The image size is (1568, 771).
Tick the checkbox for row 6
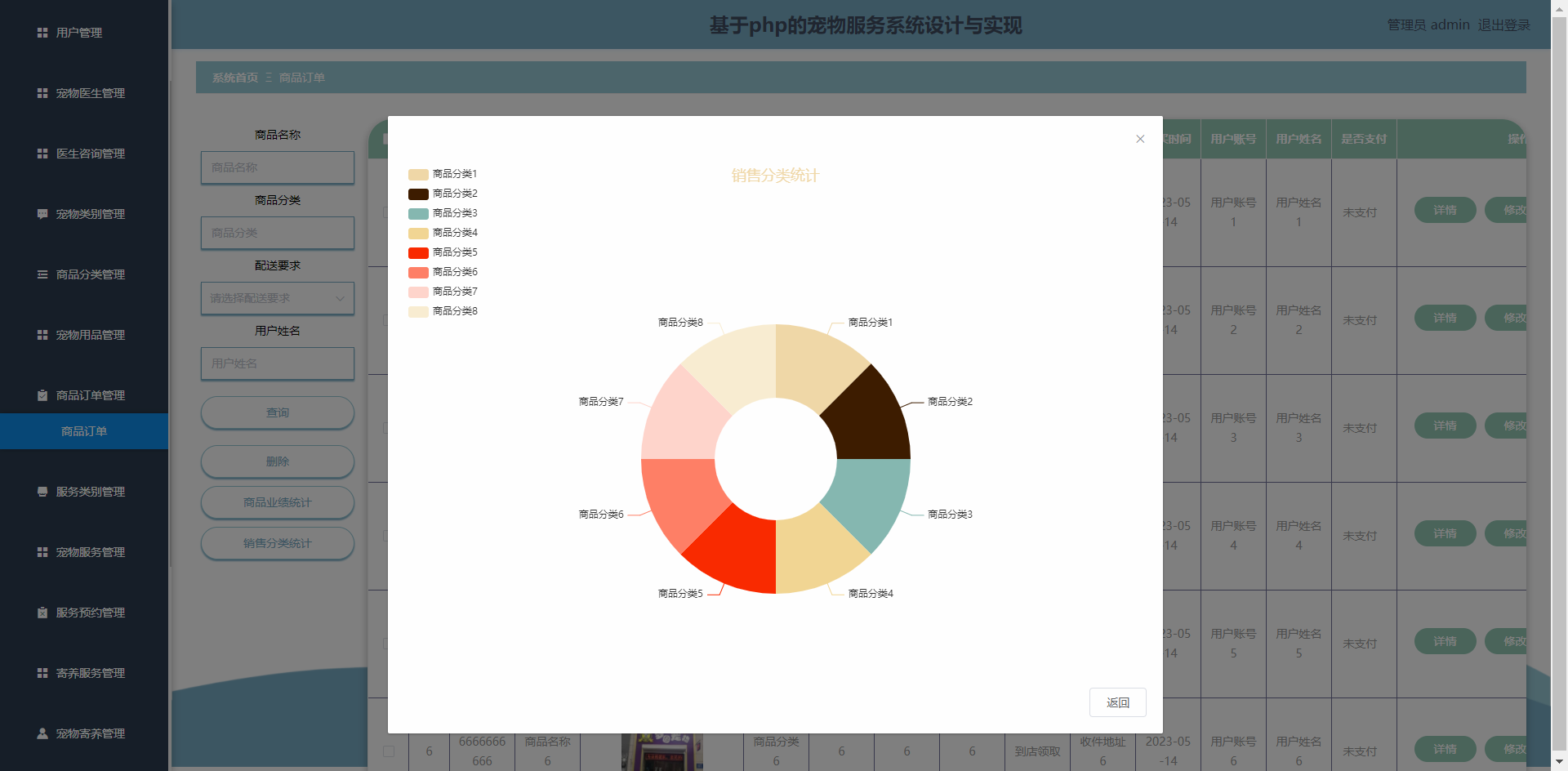tap(389, 751)
